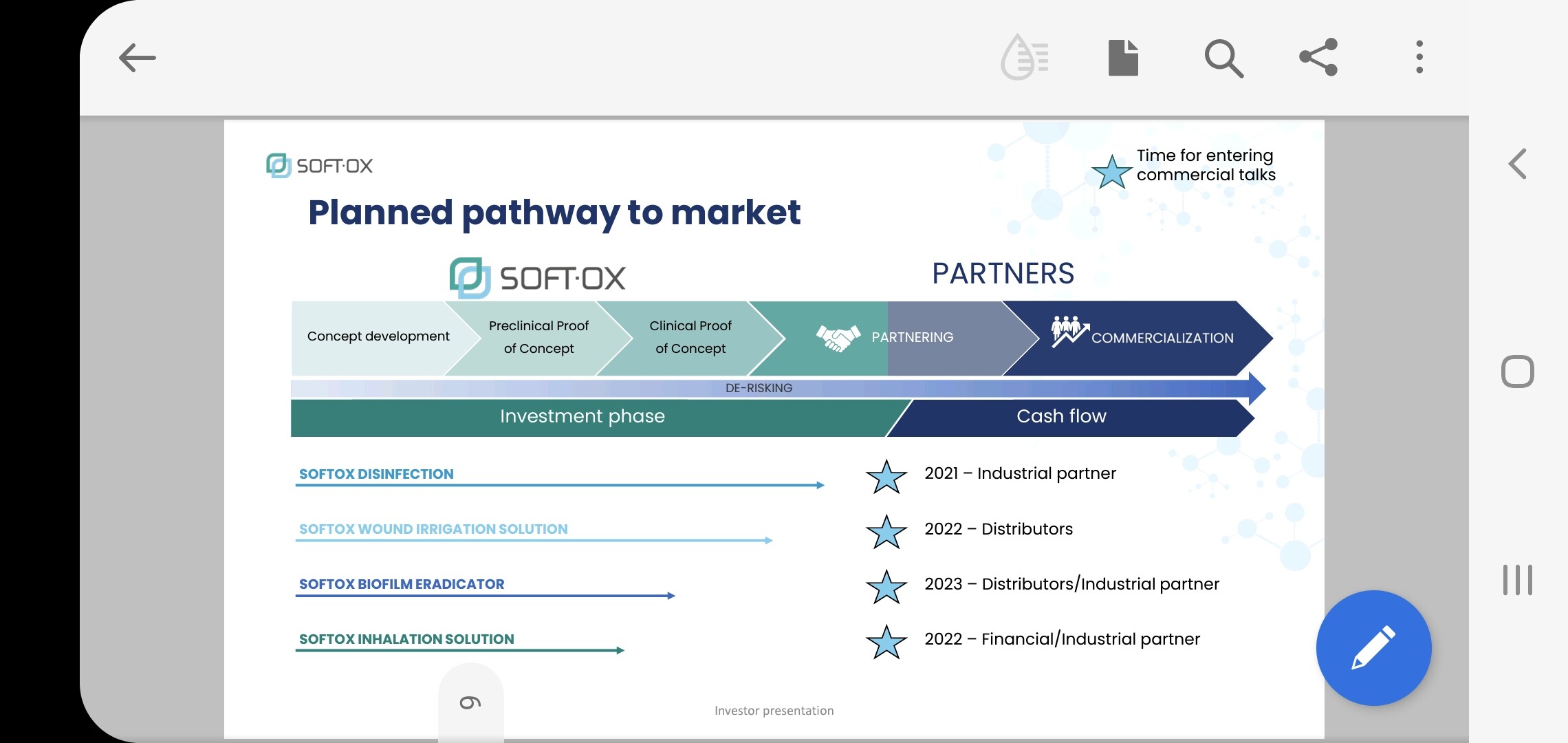1568x743 pixels.
Task: Tap the 2021 – Industrial partner text
Action: [1020, 473]
